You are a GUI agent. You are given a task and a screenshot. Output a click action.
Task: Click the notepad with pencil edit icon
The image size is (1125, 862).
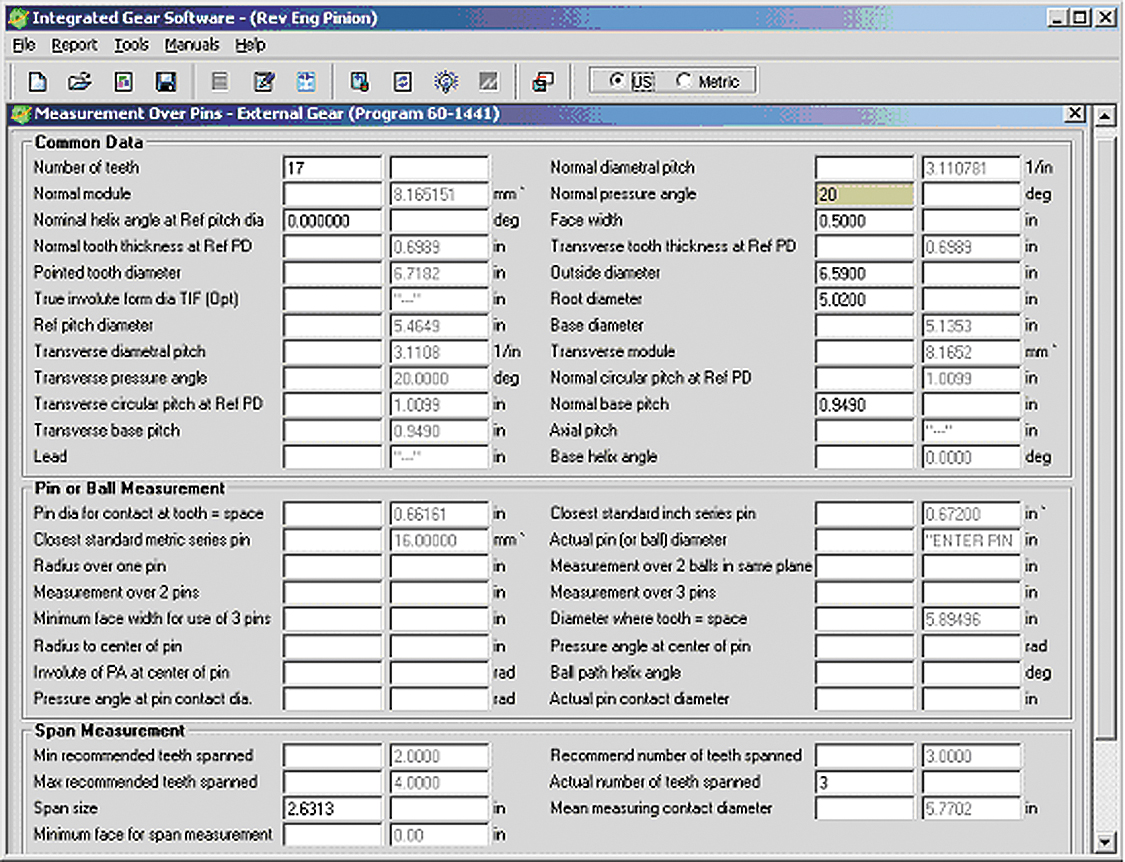click(x=264, y=82)
